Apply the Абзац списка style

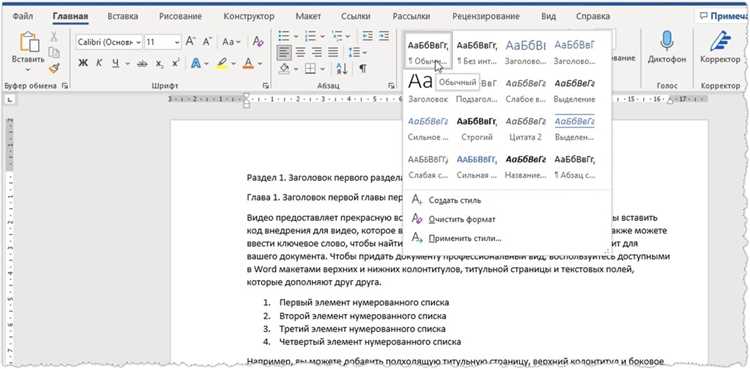(574, 167)
